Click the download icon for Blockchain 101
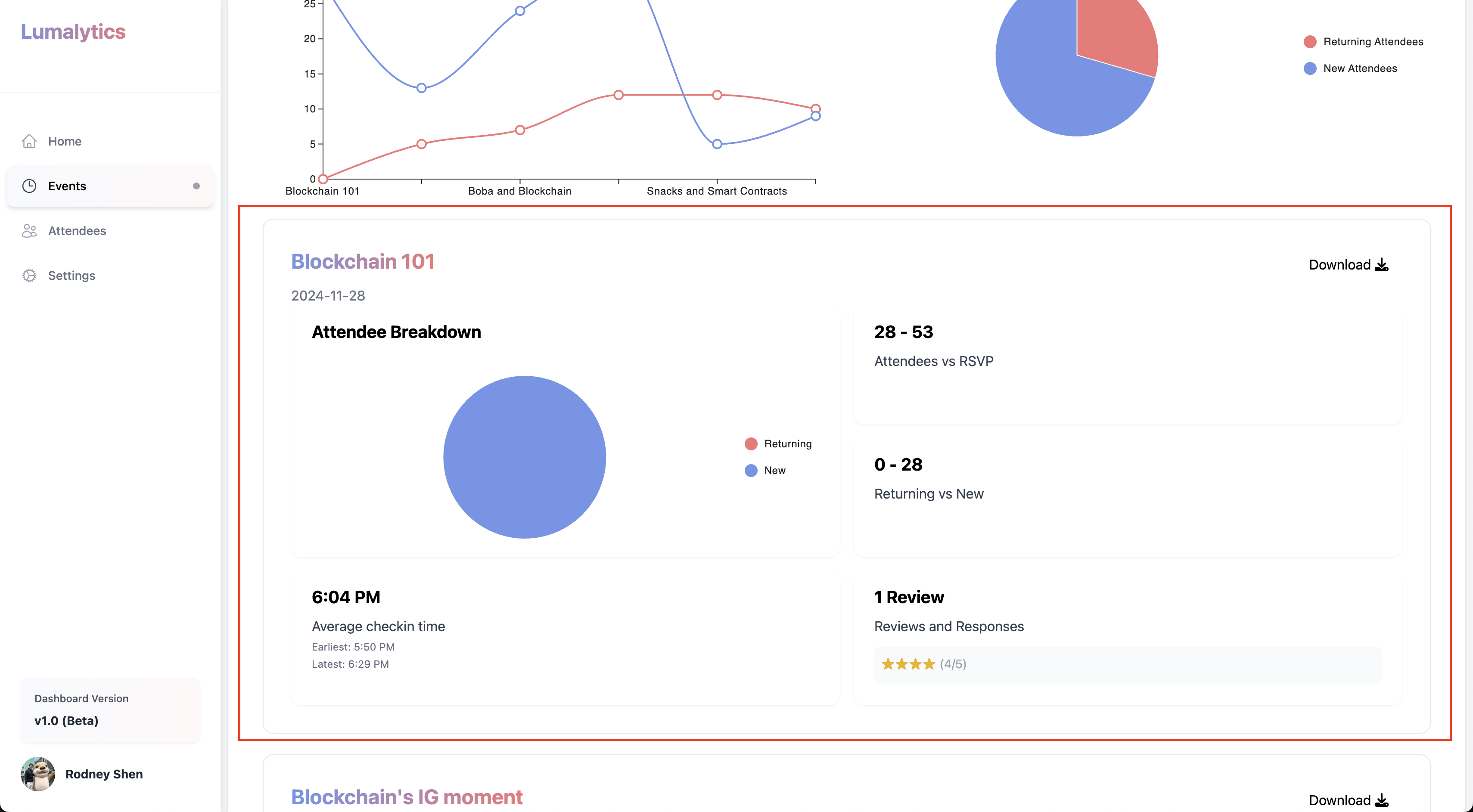The width and height of the screenshot is (1473, 812). (1382, 265)
